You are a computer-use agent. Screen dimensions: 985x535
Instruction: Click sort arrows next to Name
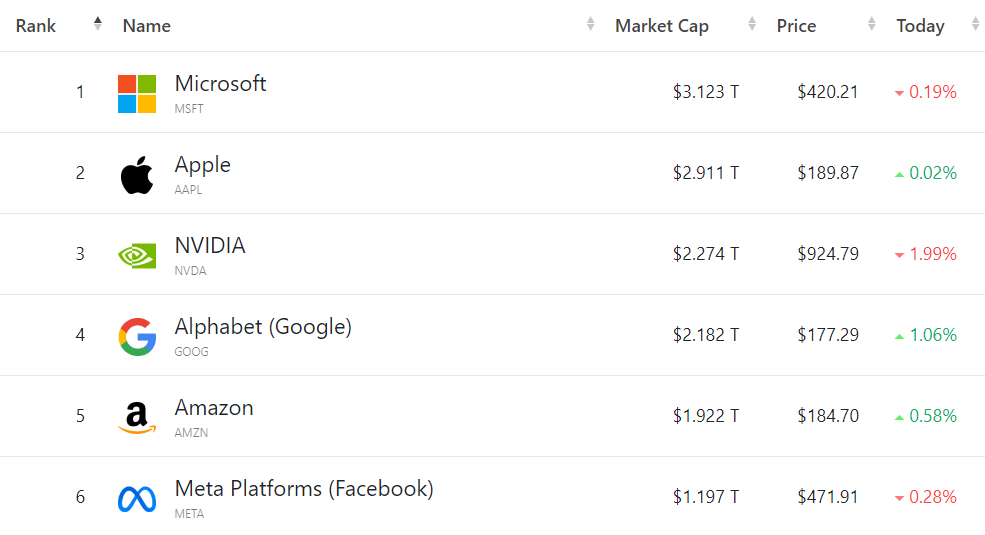[x=591, y=24]
